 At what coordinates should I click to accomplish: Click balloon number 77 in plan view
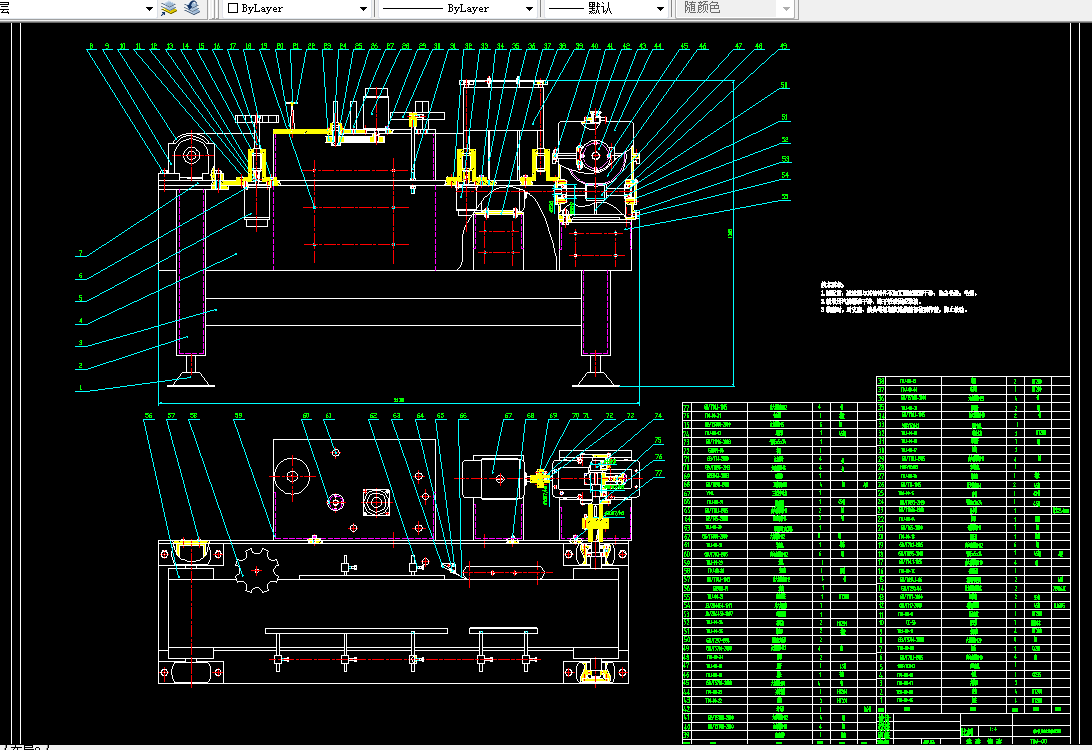[x=659, y=474]
